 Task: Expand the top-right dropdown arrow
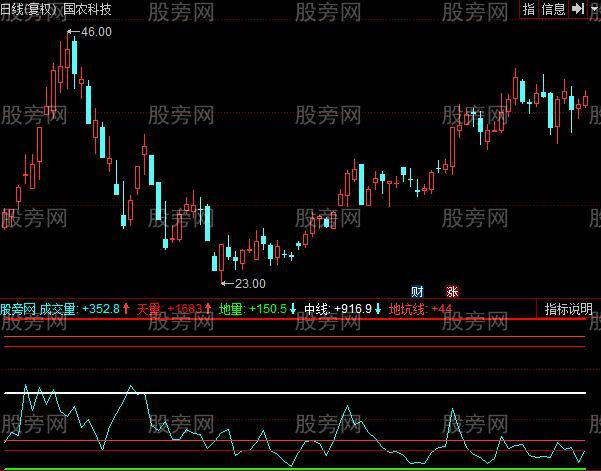(x=593, y=9)
